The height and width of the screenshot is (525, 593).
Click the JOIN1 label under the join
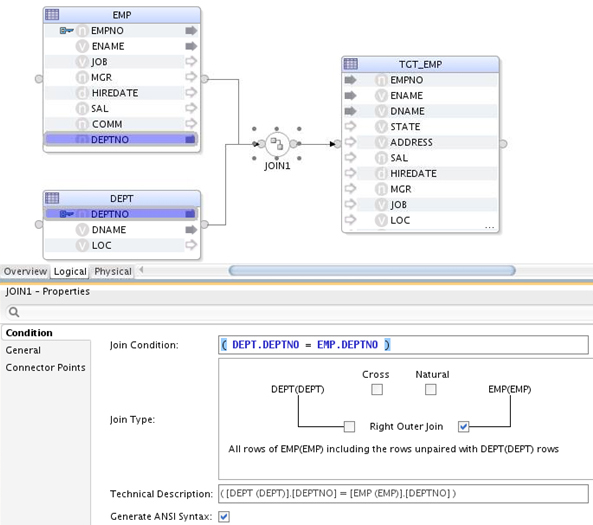click(x=277, y=166)
